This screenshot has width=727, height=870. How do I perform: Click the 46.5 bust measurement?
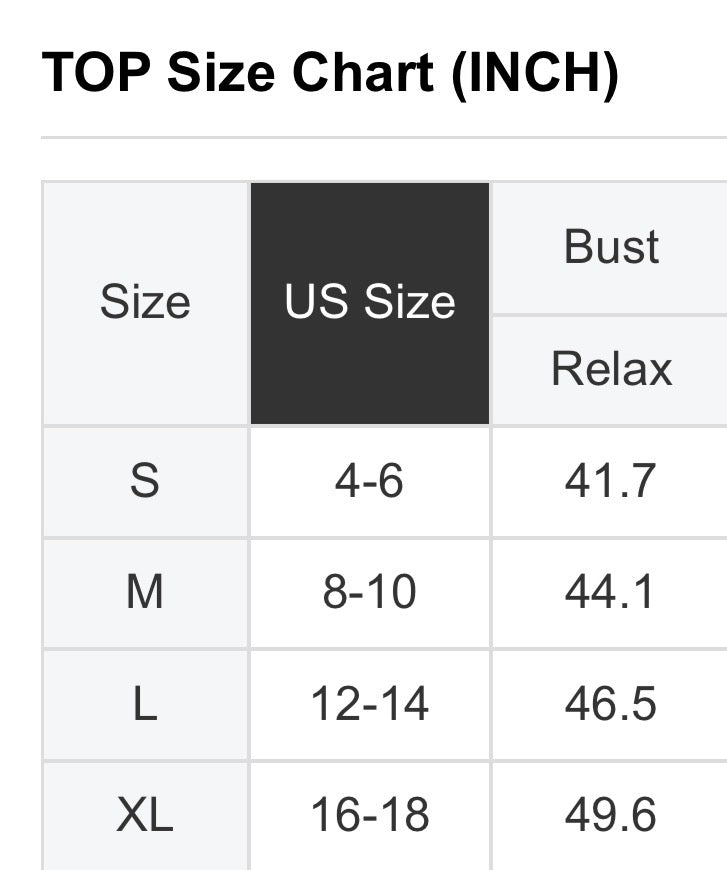pyautogui.click(x=610, y=704)
